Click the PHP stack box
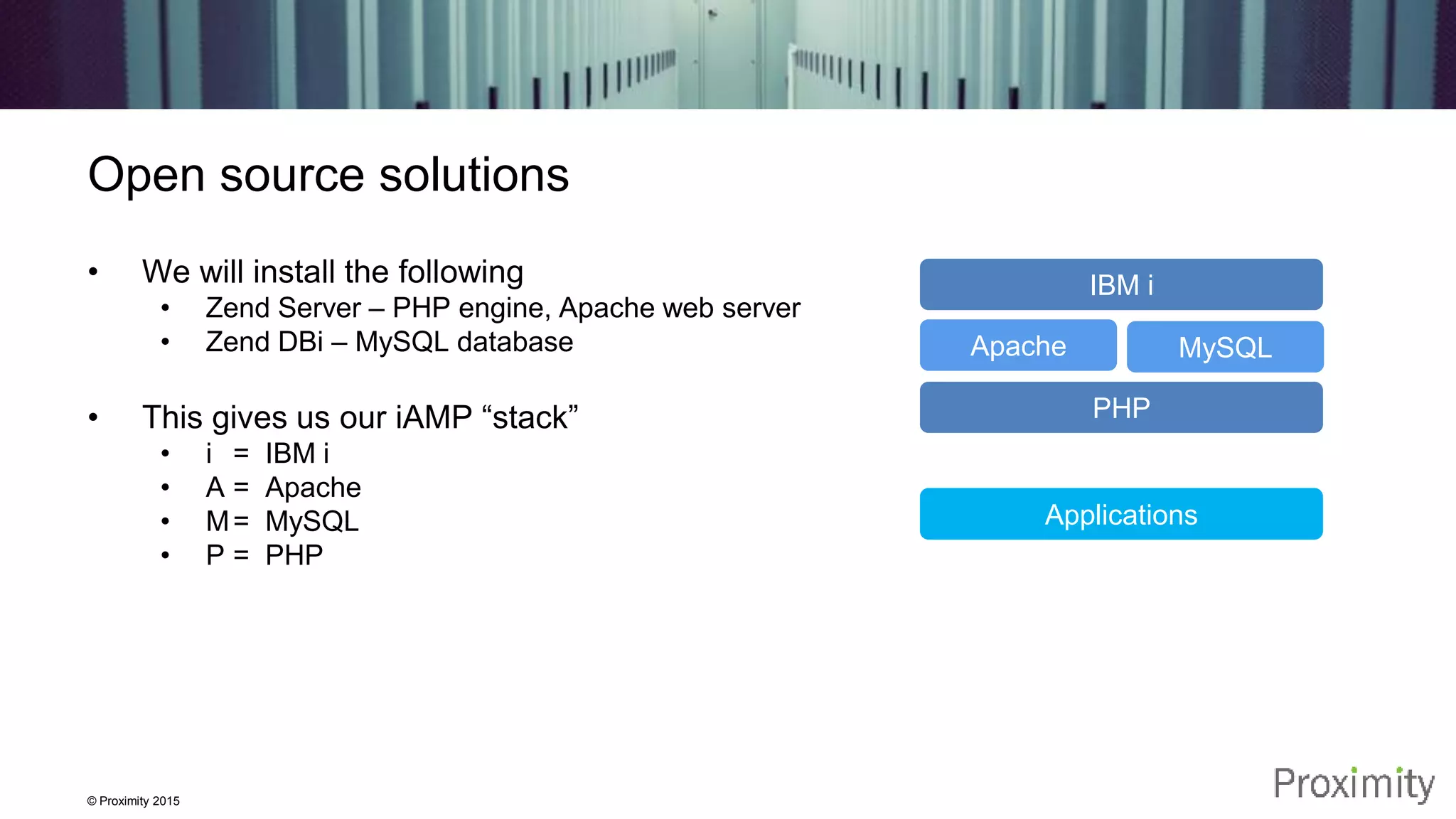 click(x=1121, y=407)
